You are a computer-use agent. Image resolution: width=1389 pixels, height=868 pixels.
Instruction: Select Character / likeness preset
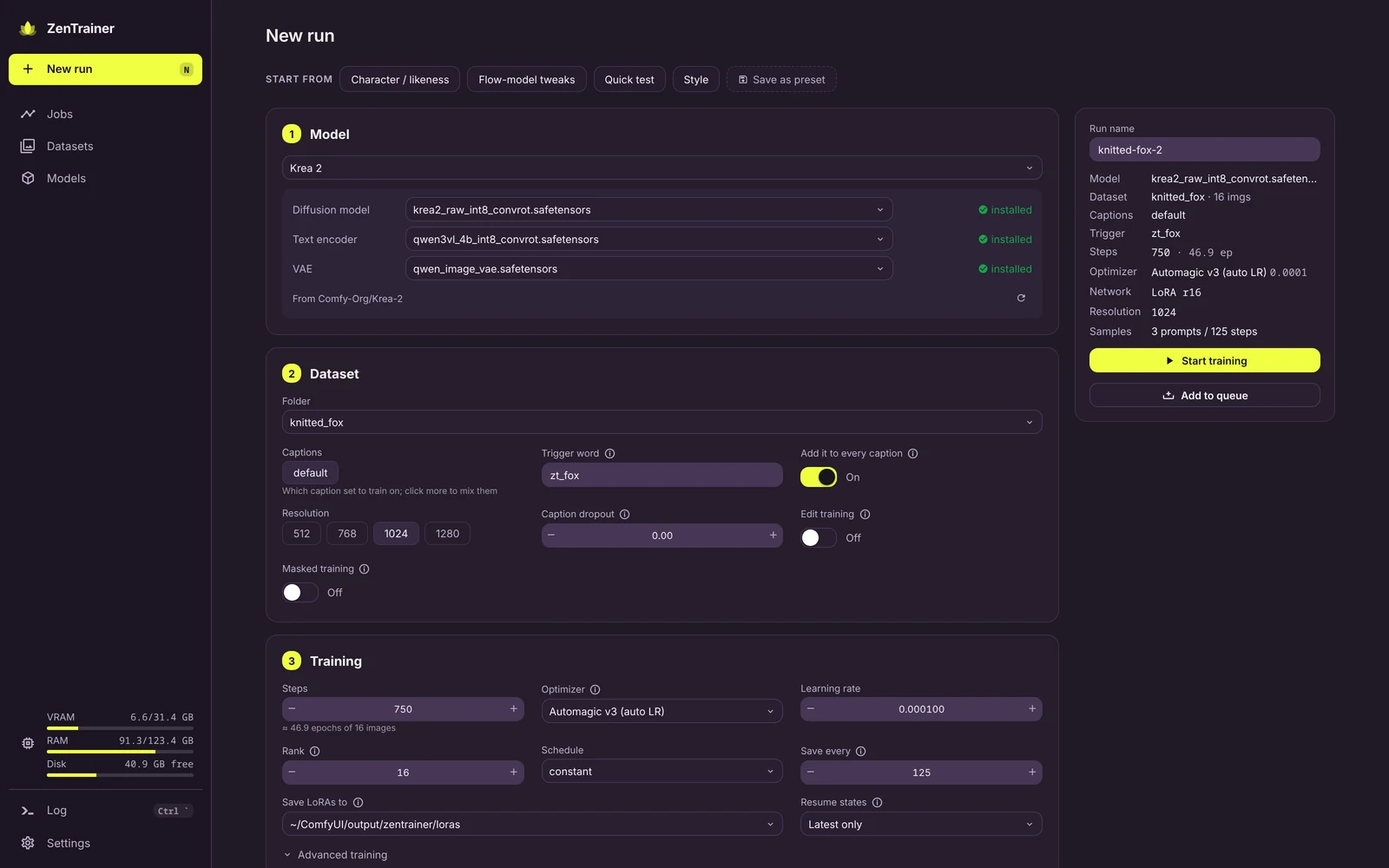(x=400, y=79)
